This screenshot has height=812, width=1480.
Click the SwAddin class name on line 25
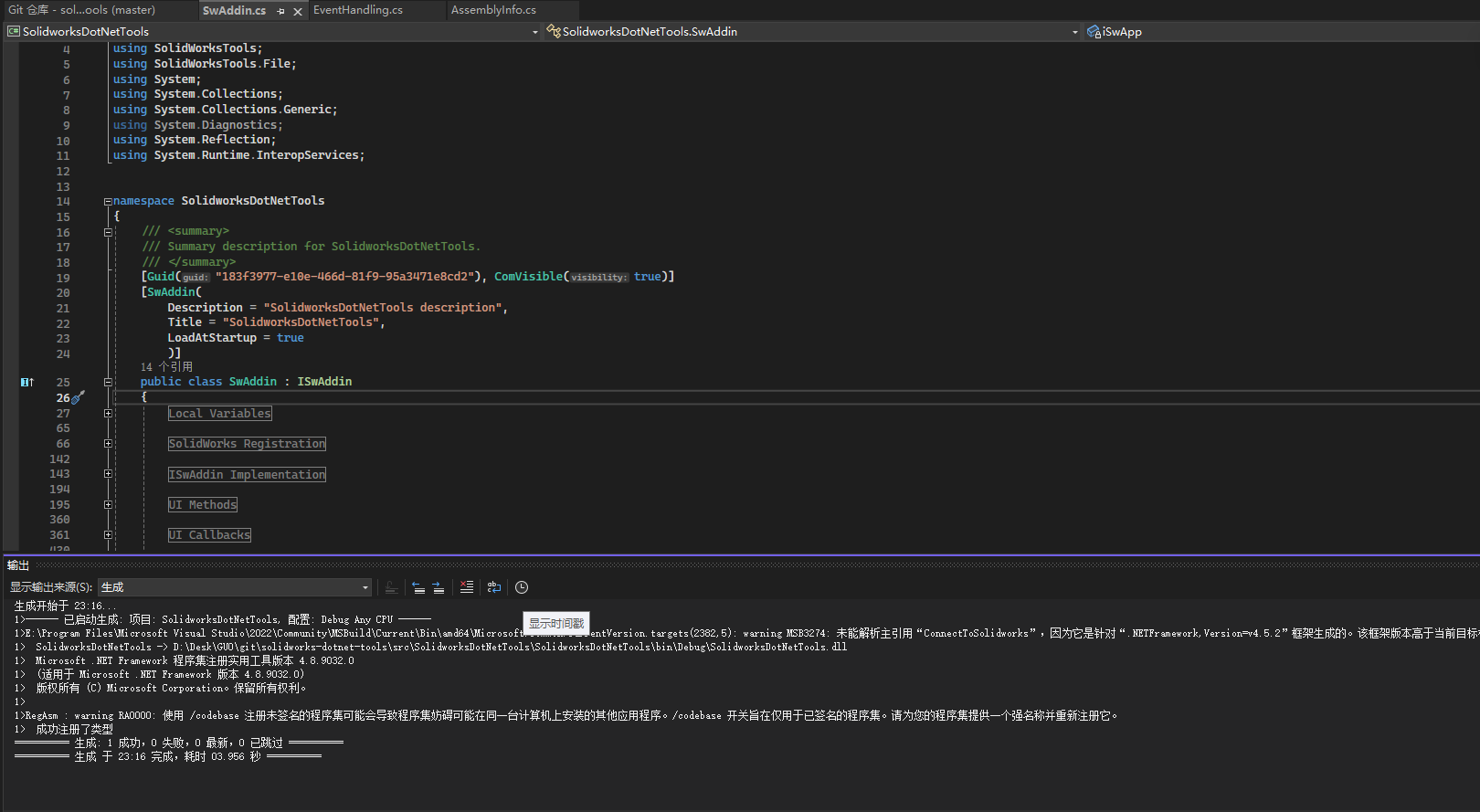(x=253, y=382)
